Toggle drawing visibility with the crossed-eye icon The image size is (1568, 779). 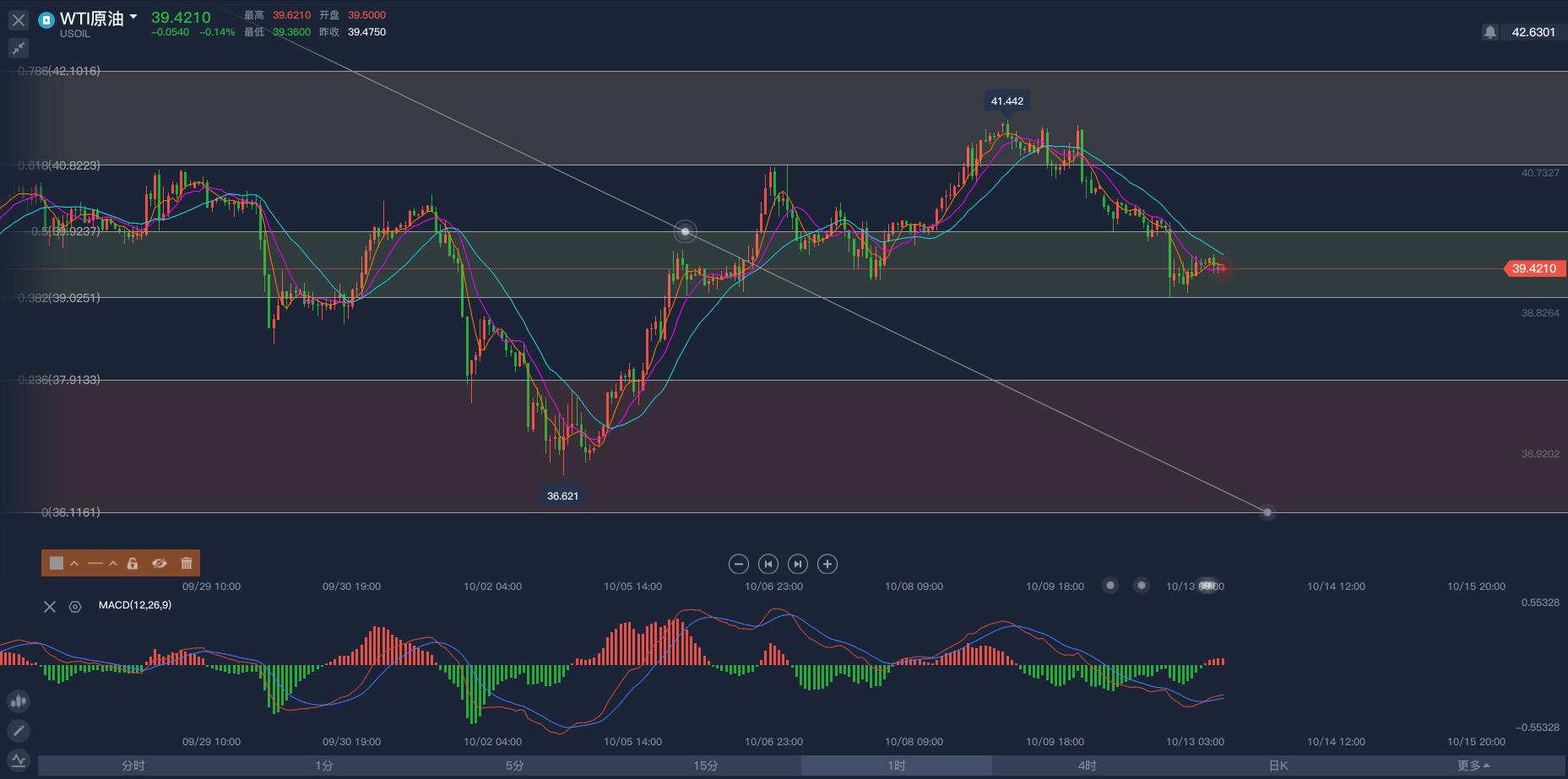159,563
